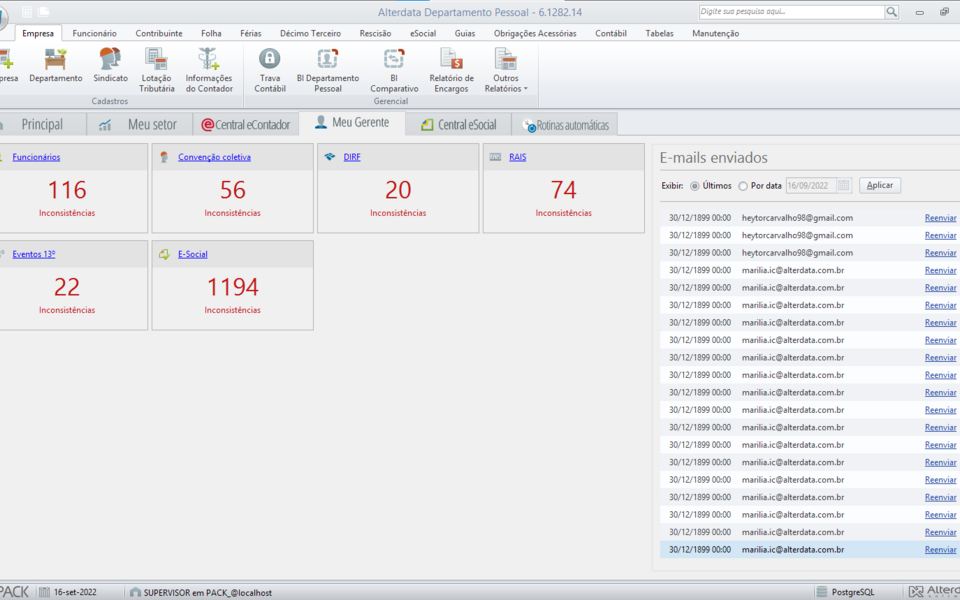Launch BI Comparativo
Viewport: 960px width, 600px height.
coord(394,70)
